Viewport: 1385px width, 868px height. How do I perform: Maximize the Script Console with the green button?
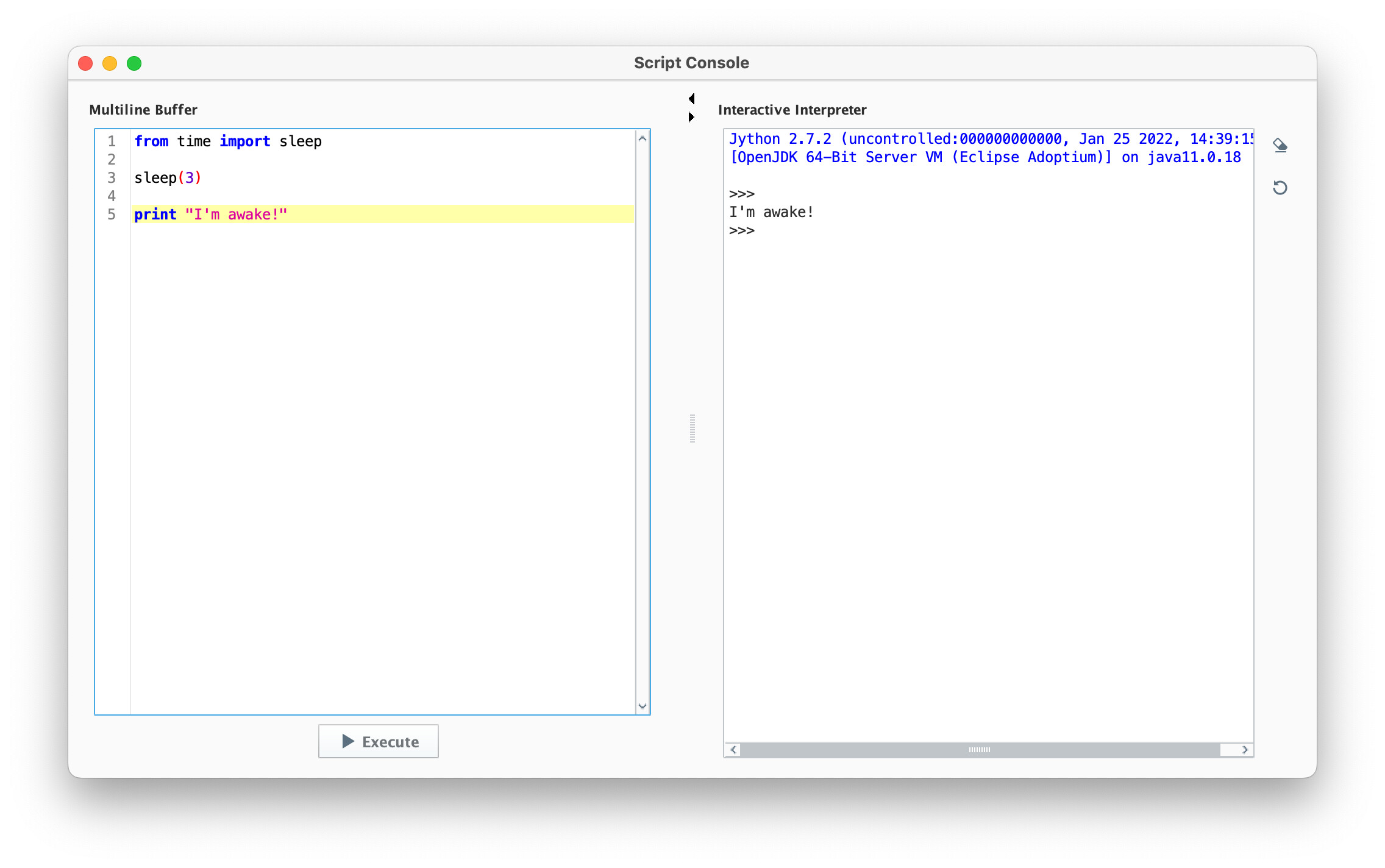click(134, 63)
